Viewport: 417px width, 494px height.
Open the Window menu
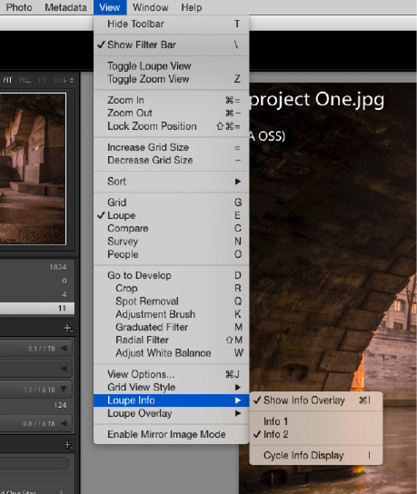(x=150, y=7)
